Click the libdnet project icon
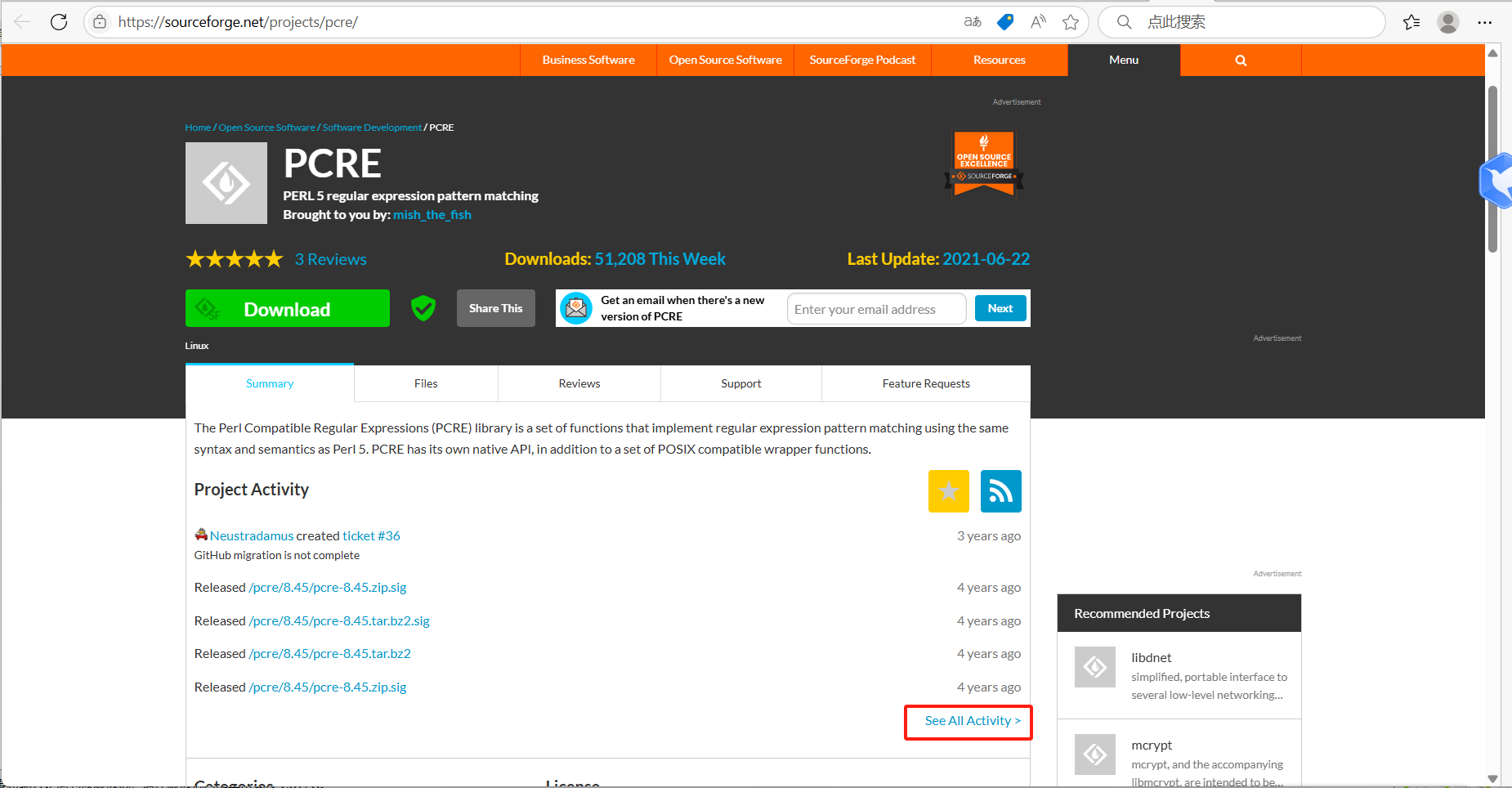 [1095, 667]
